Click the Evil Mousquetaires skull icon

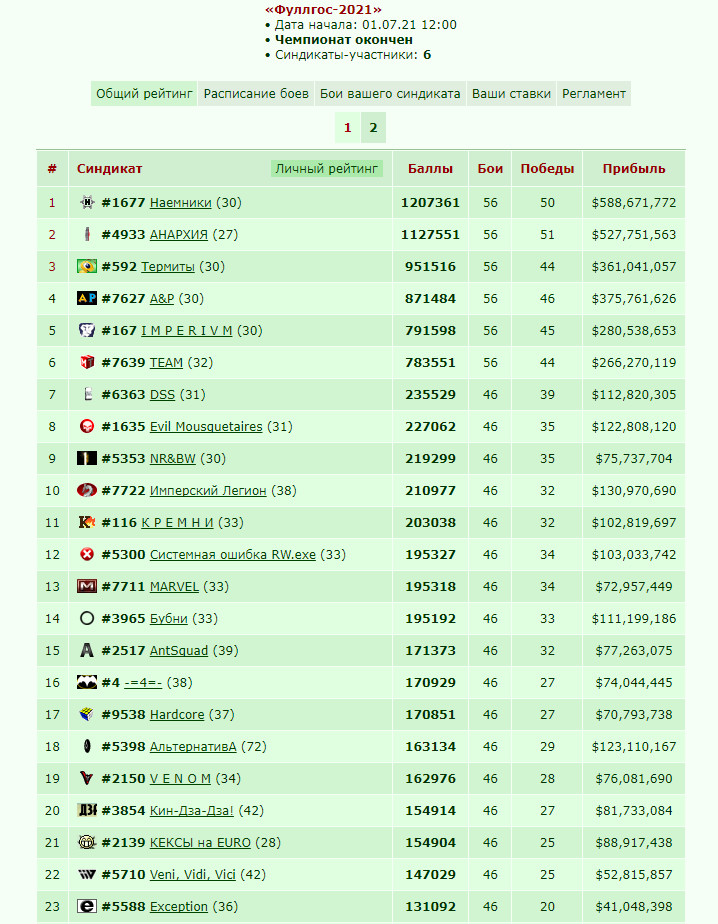coord(87,426)
